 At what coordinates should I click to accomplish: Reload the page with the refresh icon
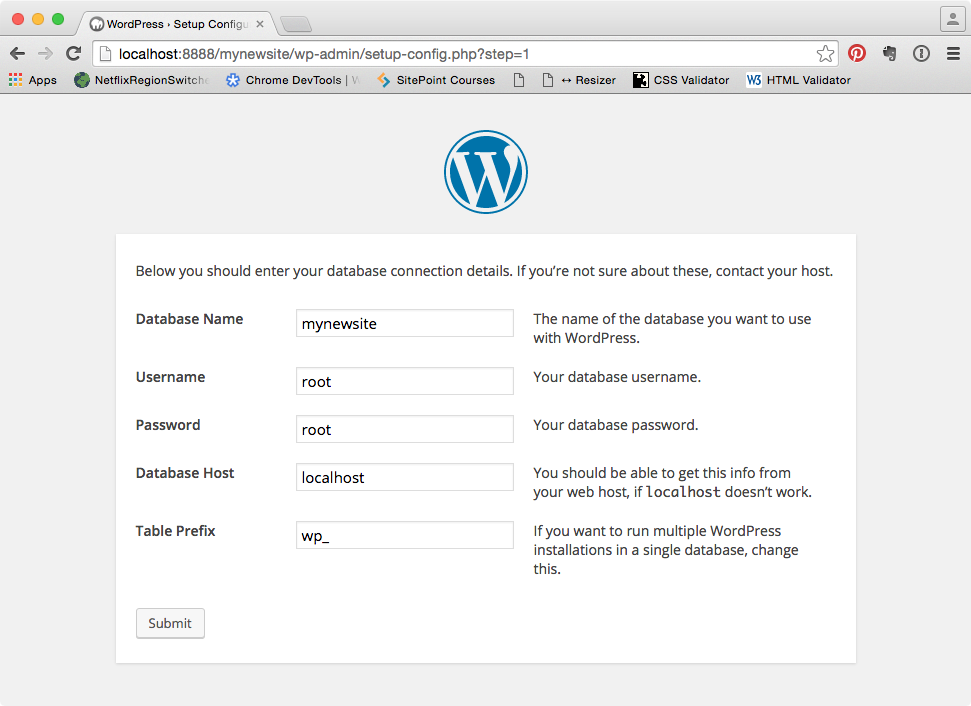coord(74,54)
